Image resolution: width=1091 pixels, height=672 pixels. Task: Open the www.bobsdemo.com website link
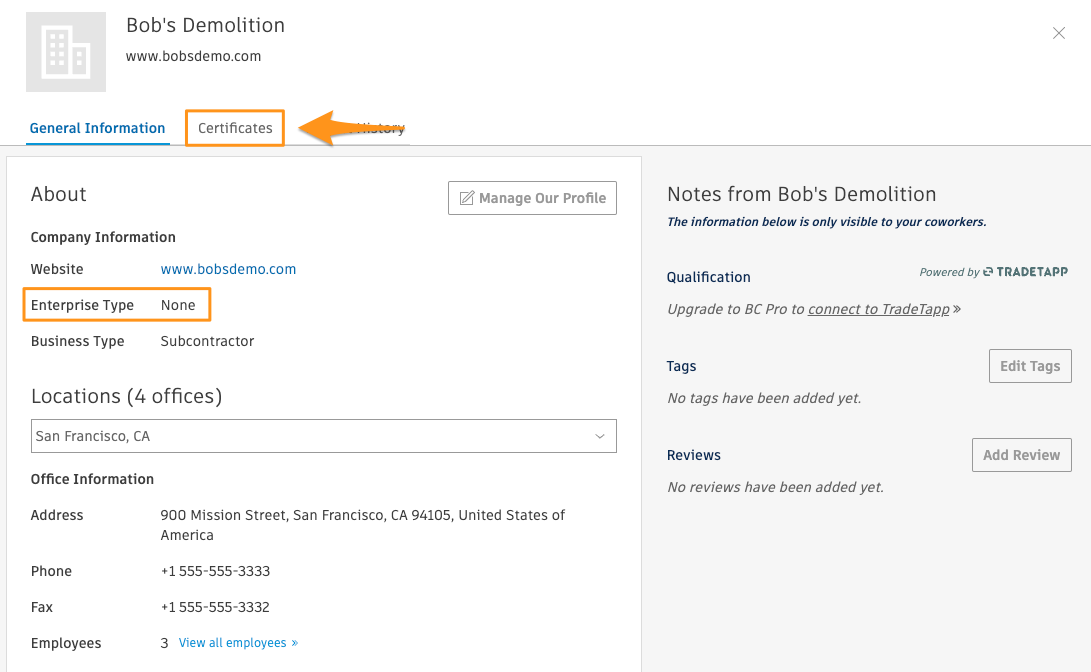[228, 269]
